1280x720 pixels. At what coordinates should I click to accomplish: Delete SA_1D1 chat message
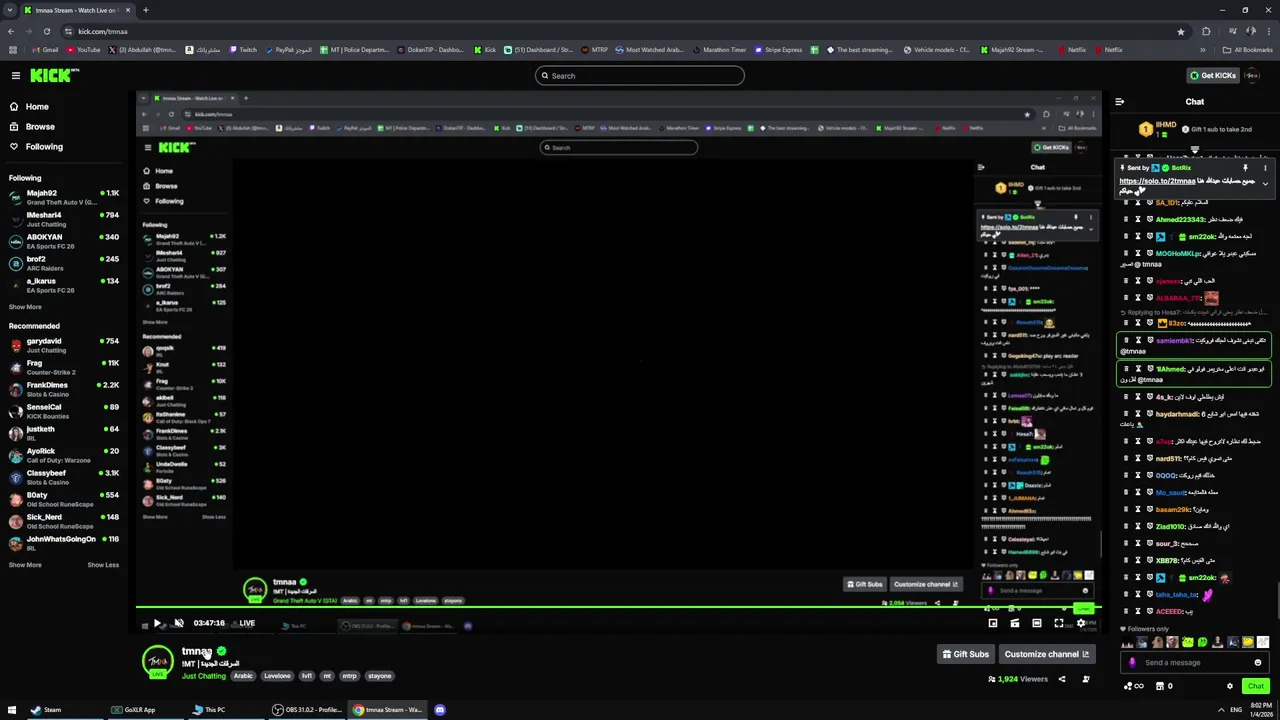coord(1125,203)
